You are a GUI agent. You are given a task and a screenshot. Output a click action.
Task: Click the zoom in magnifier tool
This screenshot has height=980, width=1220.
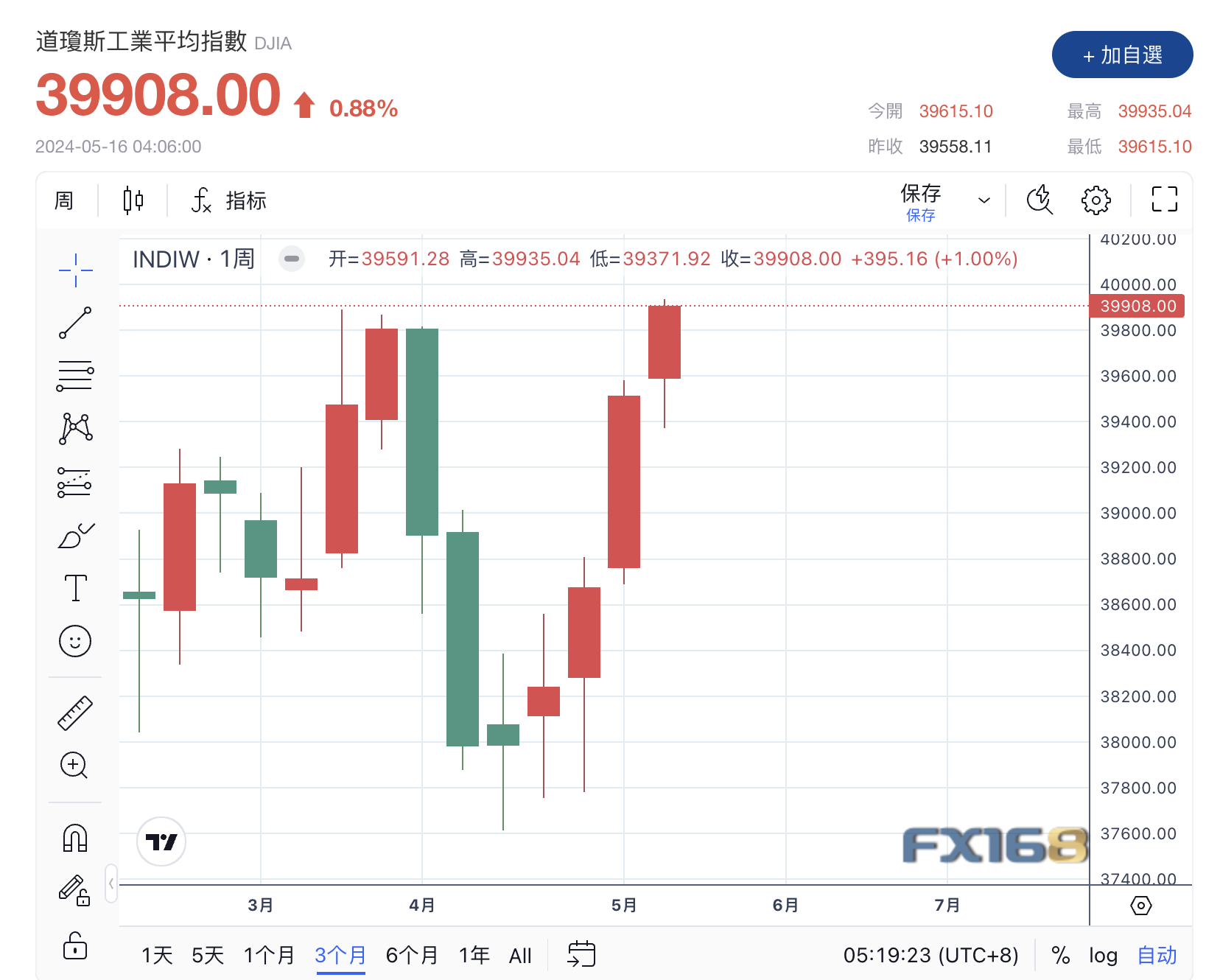(74, 766)
